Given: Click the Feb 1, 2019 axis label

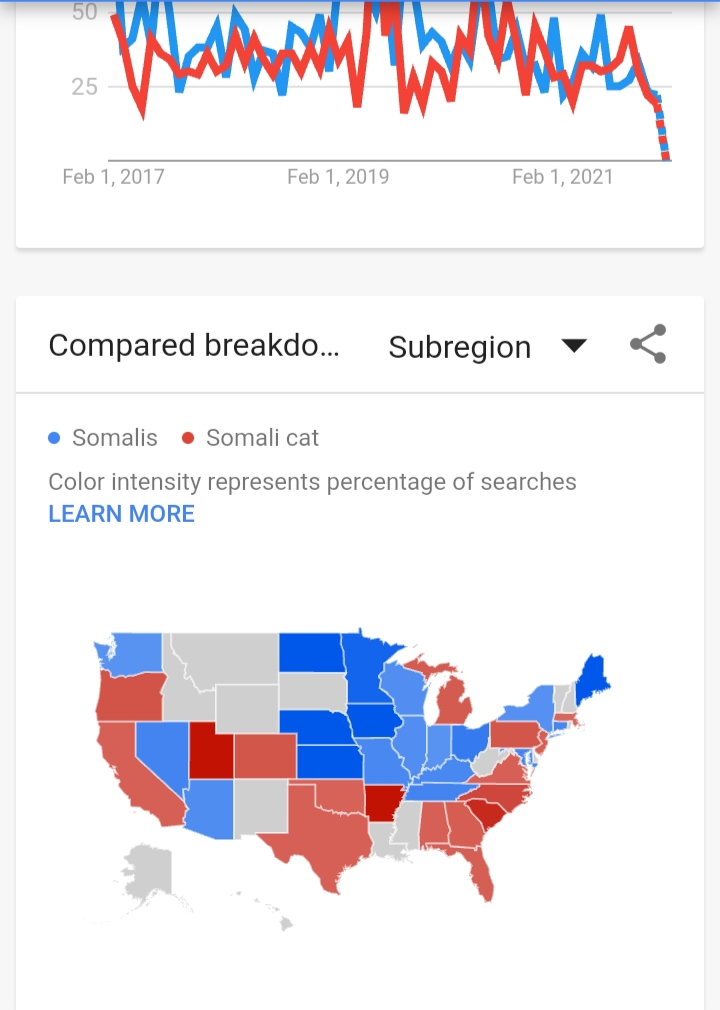Looking at the screenshot, I should click(338, 176).
